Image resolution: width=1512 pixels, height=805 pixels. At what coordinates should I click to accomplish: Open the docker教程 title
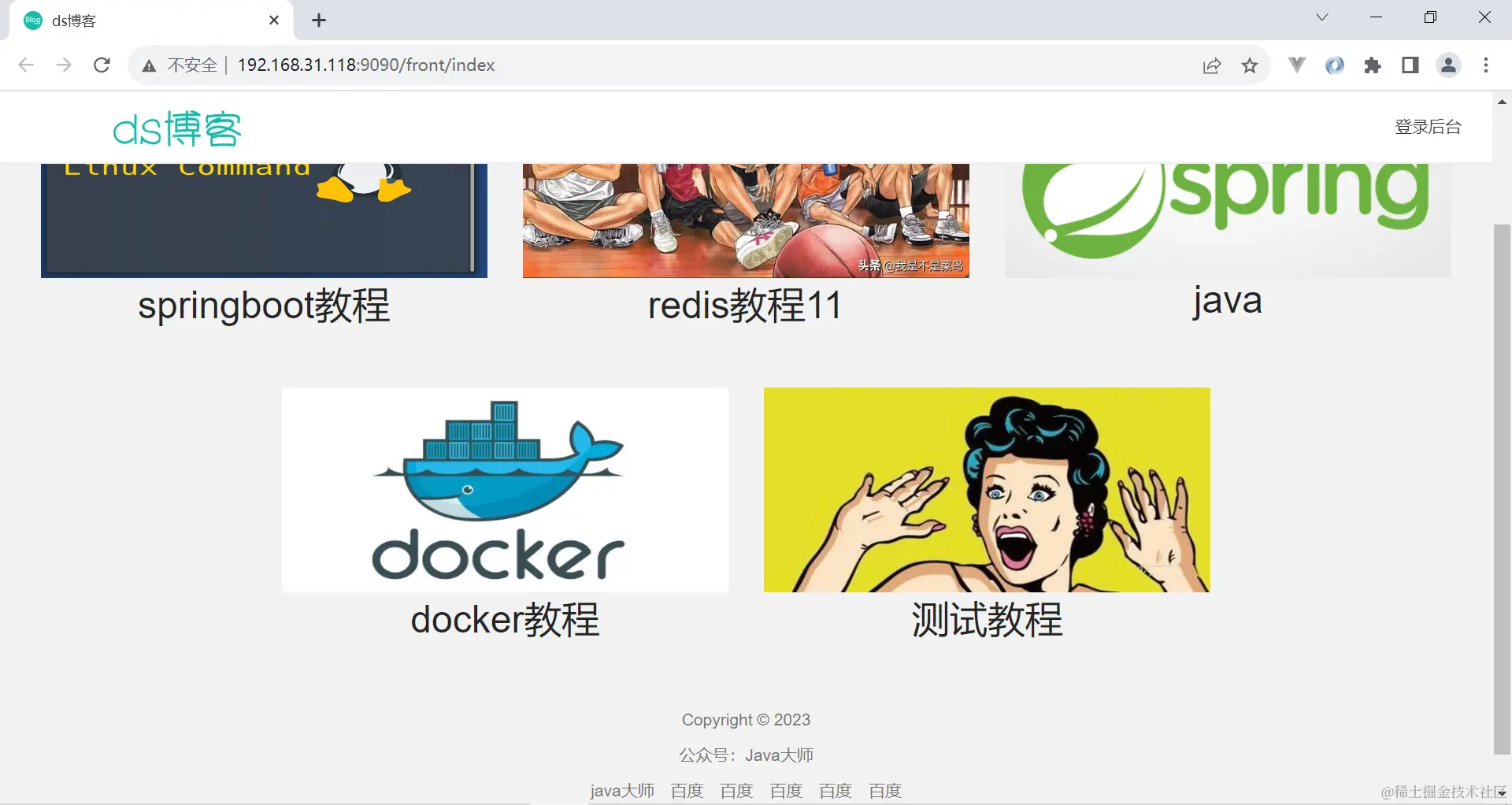click(x=505, y=620)
